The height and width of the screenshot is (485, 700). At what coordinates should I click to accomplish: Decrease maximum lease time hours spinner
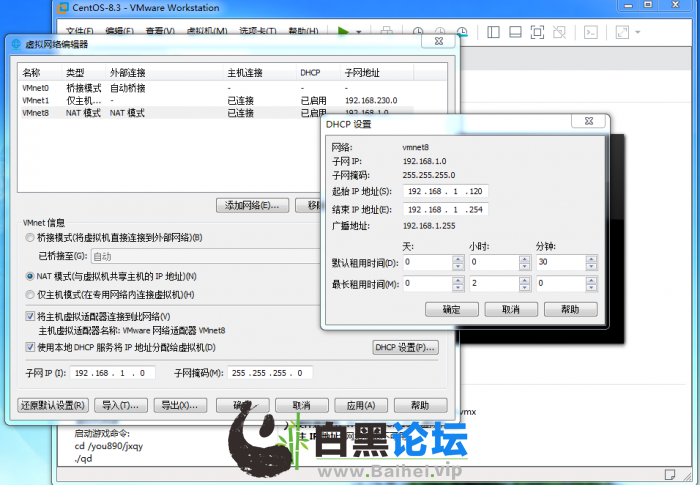(525, 287)
